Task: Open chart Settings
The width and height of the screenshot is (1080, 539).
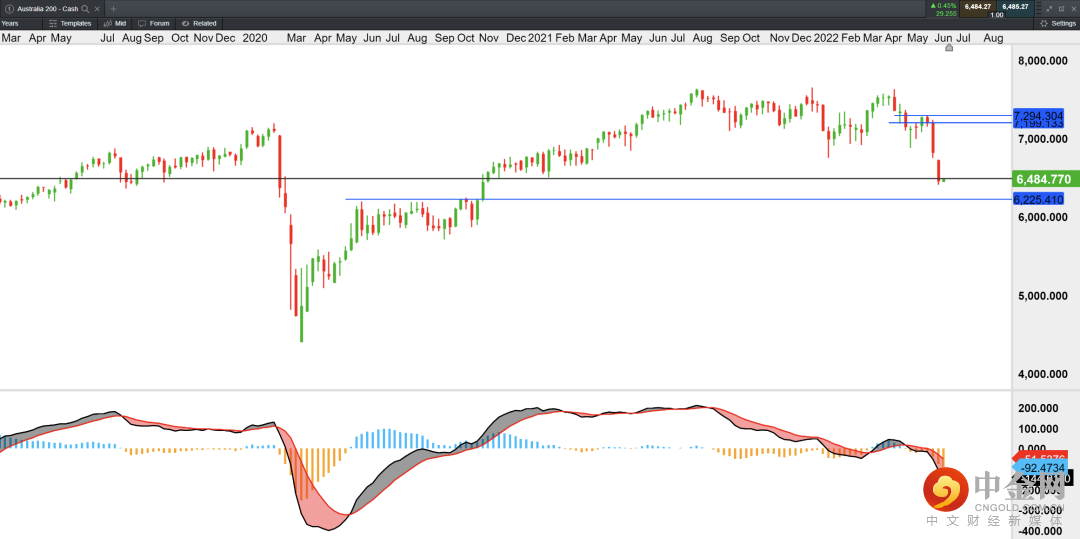Action: (x=1059, y=23)
